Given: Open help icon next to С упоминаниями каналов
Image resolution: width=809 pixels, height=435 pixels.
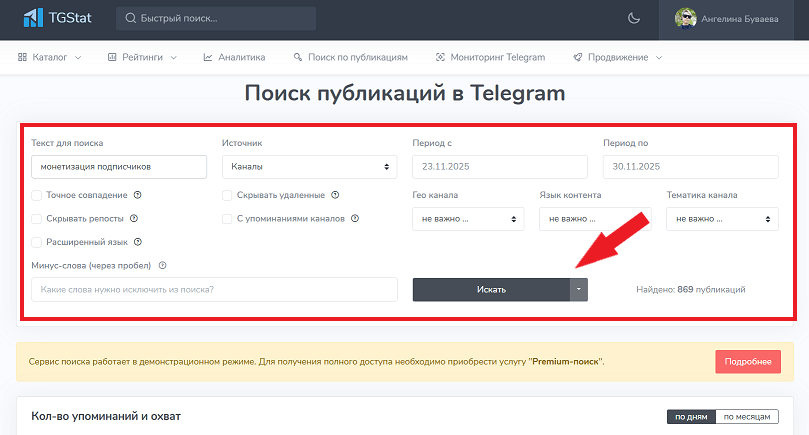Looking at the screenshot, I should tap(355, 218).
